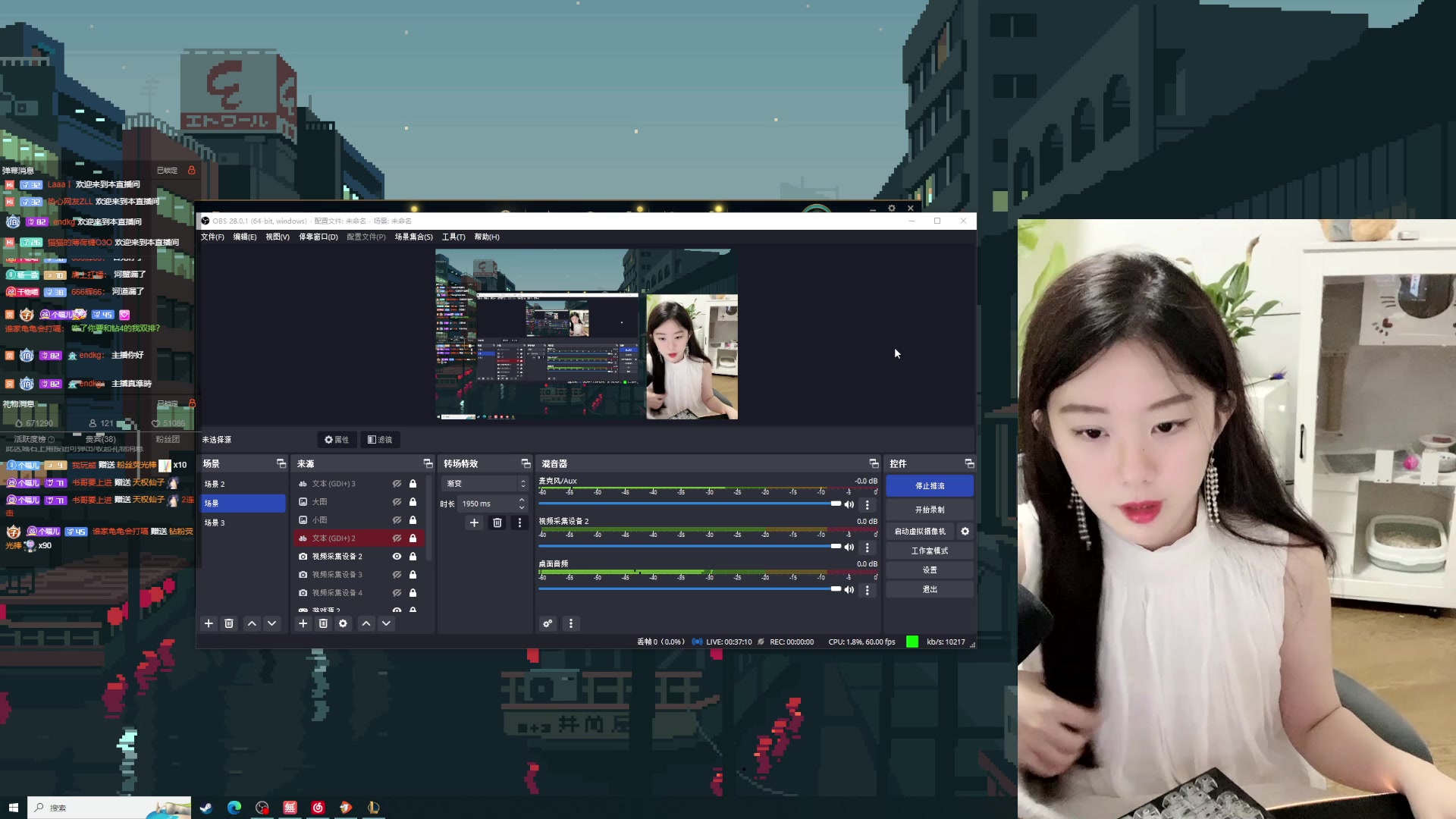Click 开始录制 to start recording
Image resolution: width=1456 pixels, height=819 pixels.
coord(930,509)
